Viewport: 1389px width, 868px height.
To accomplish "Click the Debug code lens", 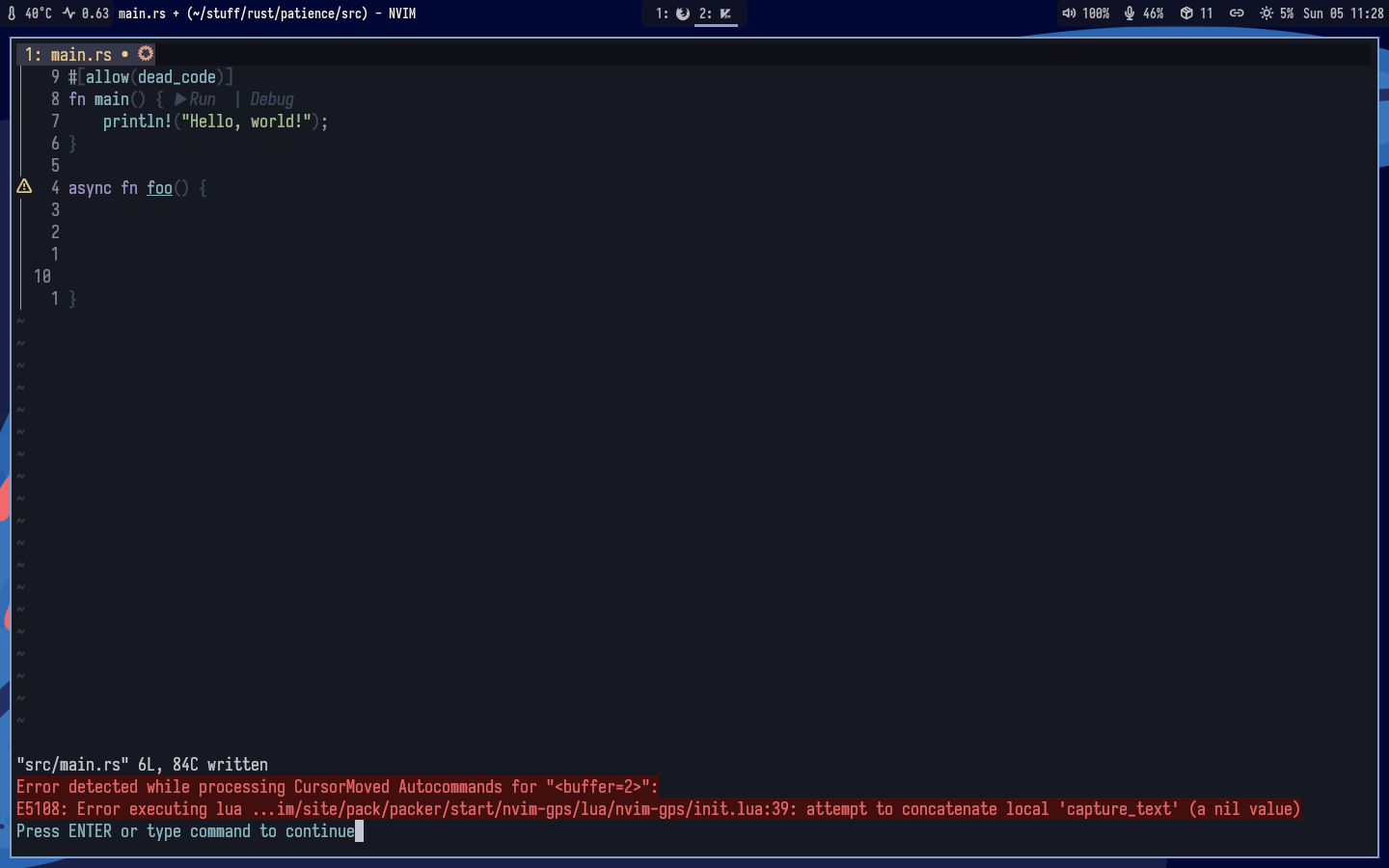I will pos(272,99).
